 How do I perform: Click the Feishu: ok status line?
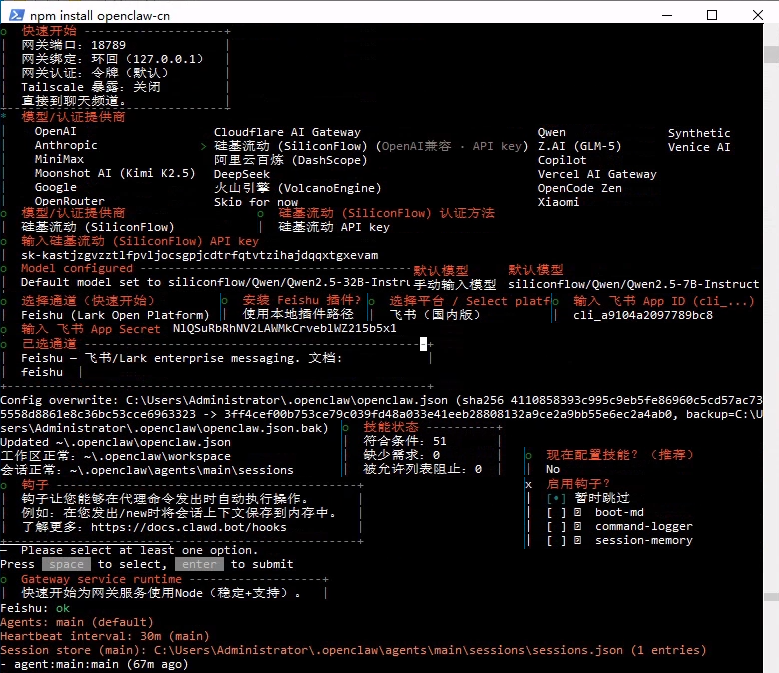(35, 608)
